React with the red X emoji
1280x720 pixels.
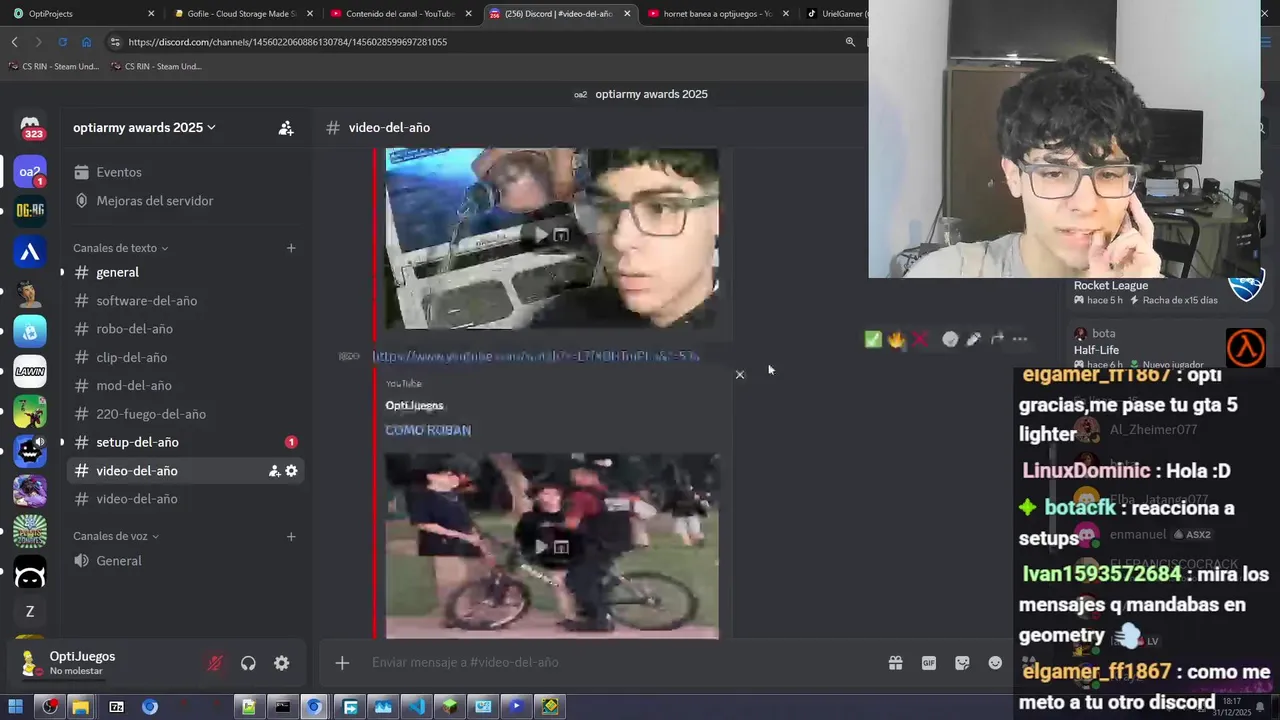[x=921, y=339]
